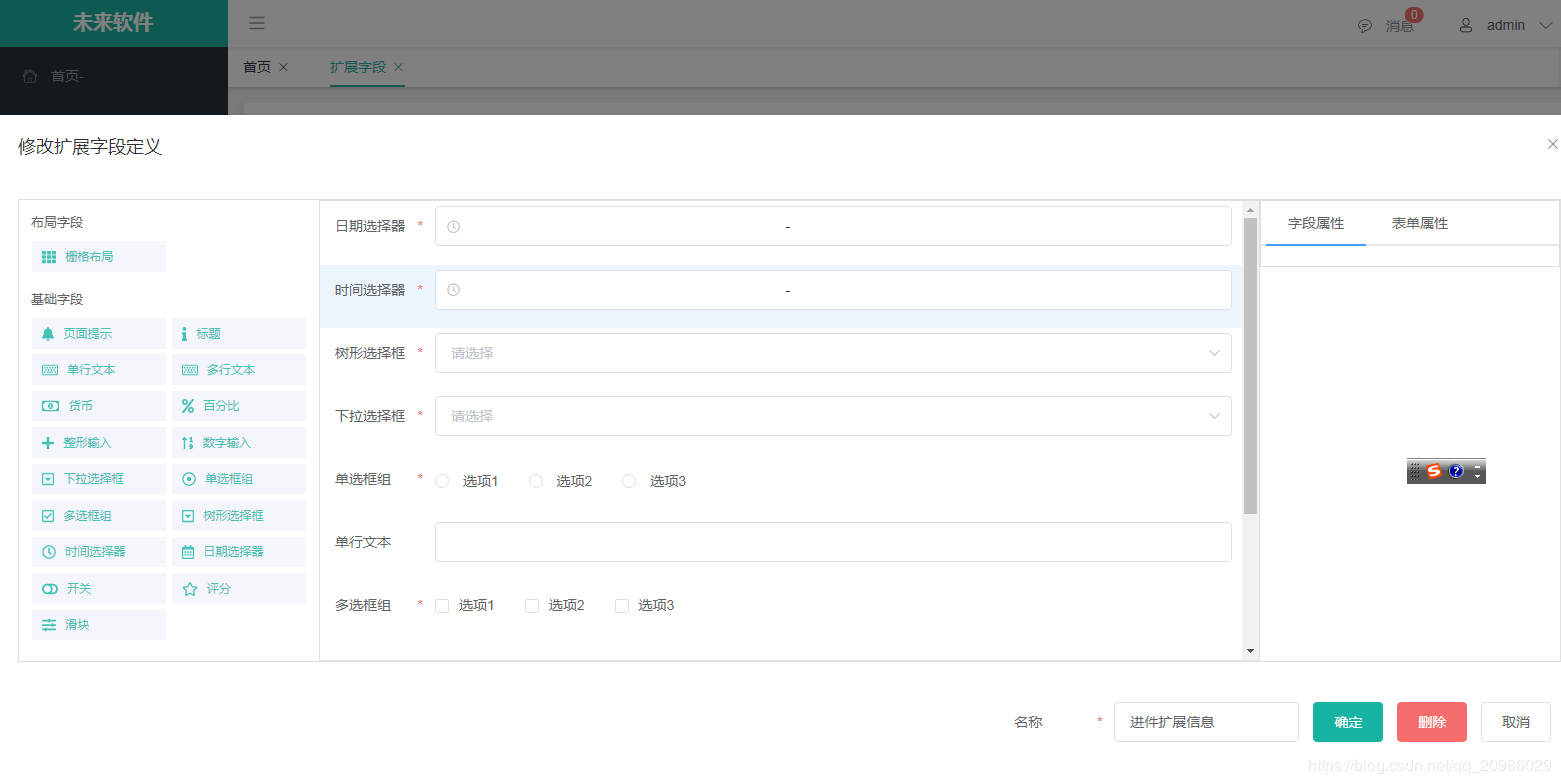This screenshot has width=1561, height=784.
Task: Click the red 删除 button
Action: (x=1432, y=722)
